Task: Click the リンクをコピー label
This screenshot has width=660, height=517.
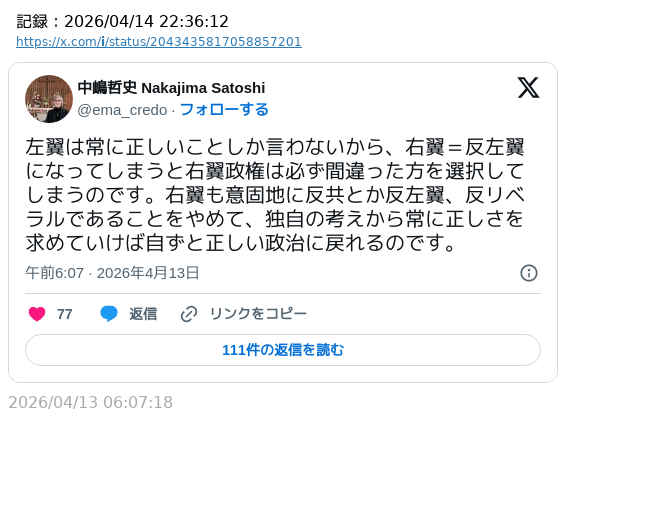Action: point(258,314)
